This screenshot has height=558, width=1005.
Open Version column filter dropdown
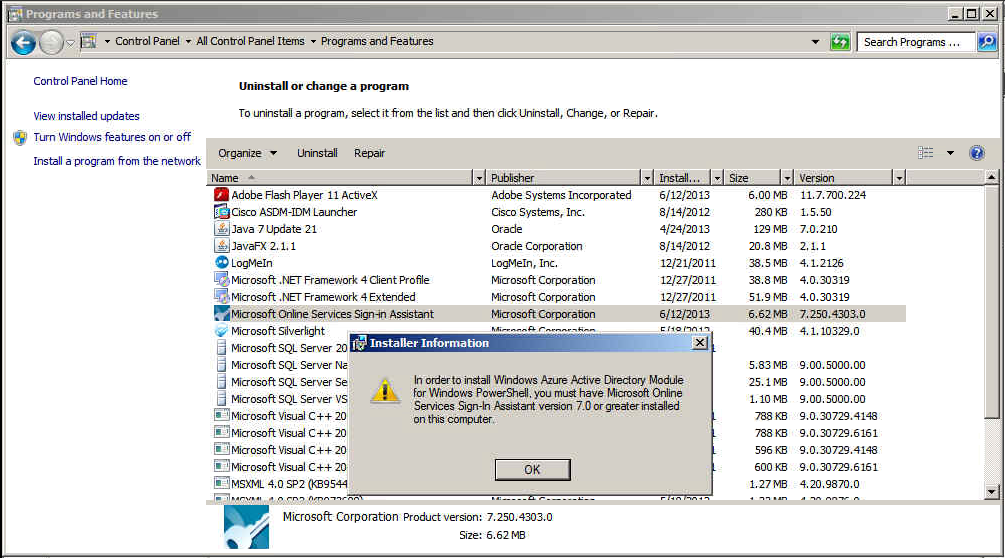pos(899,178)
